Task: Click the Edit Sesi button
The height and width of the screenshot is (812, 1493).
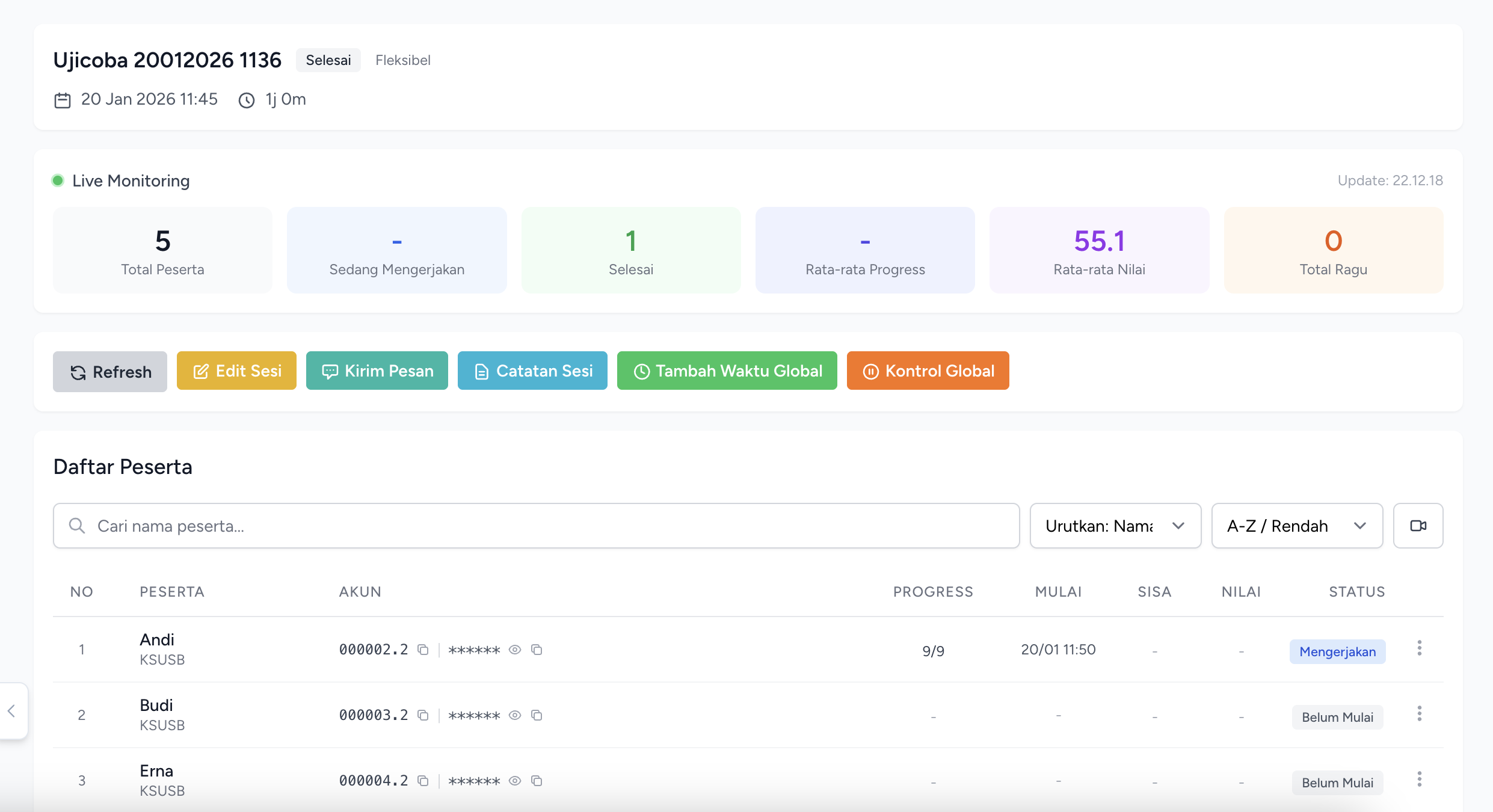Action: [x=236, y=371]
